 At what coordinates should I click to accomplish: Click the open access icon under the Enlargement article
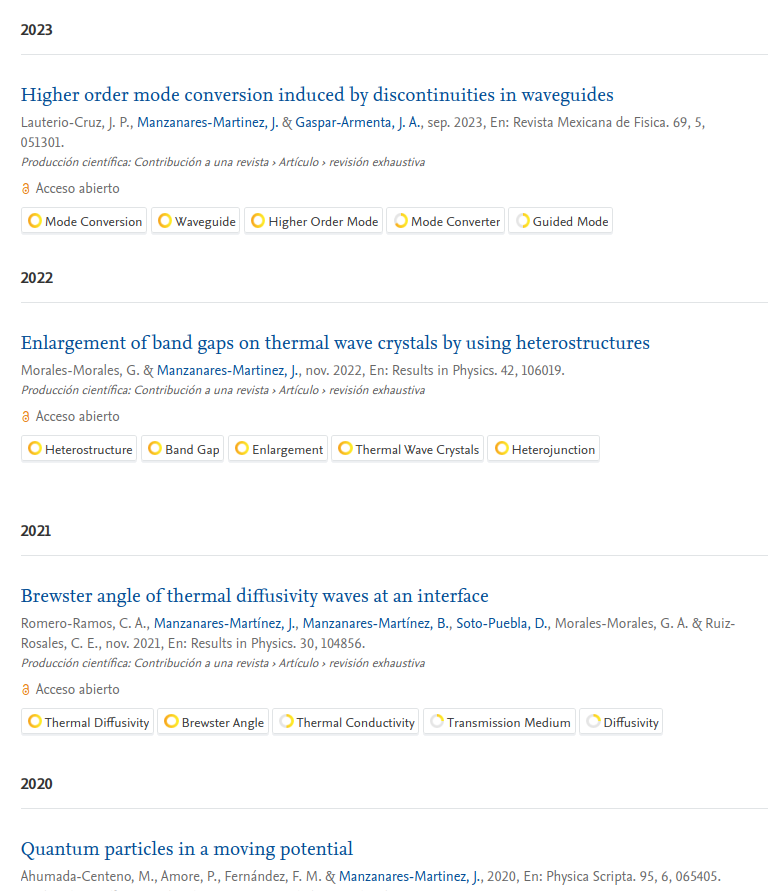point(26,417)
